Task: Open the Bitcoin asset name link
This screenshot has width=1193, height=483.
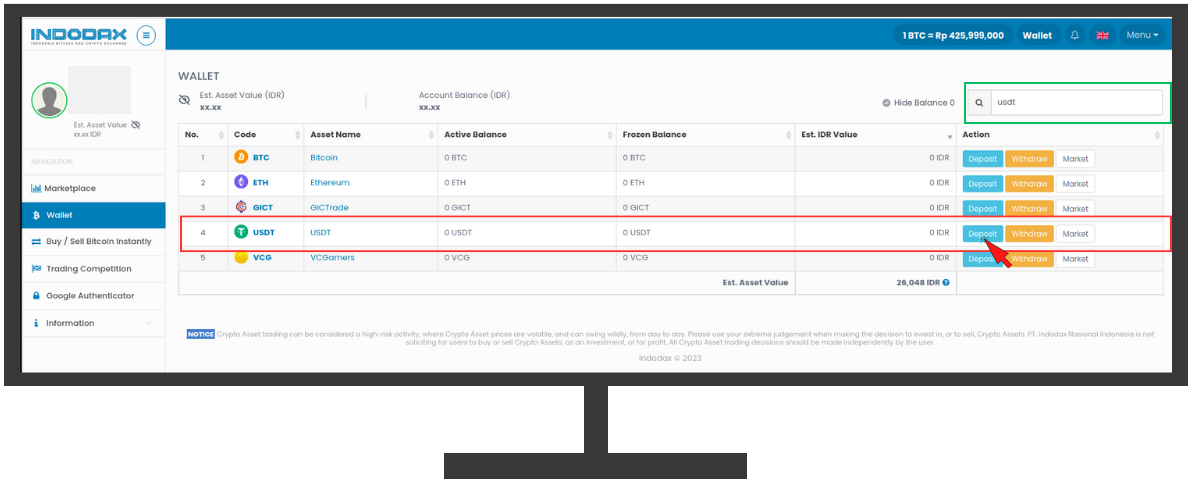Action: click(324, 157)
